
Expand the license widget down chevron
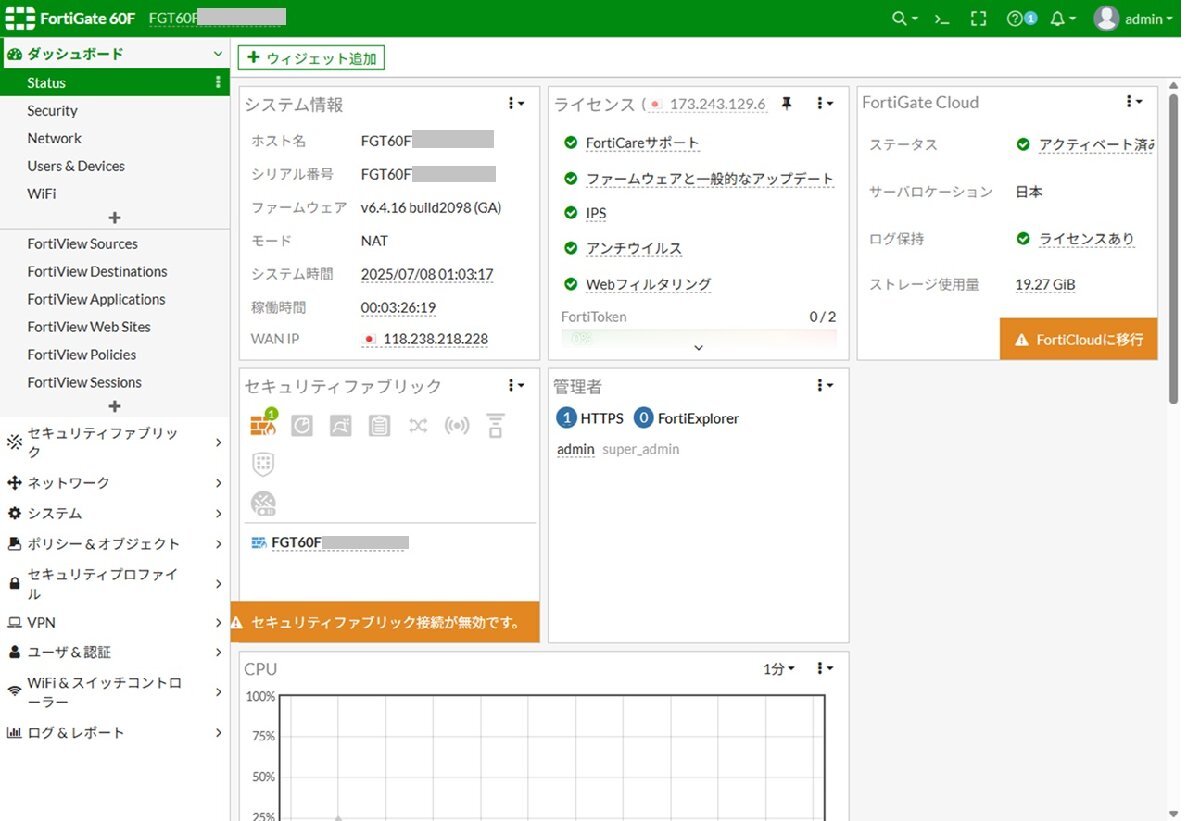[x=698, y=348]
